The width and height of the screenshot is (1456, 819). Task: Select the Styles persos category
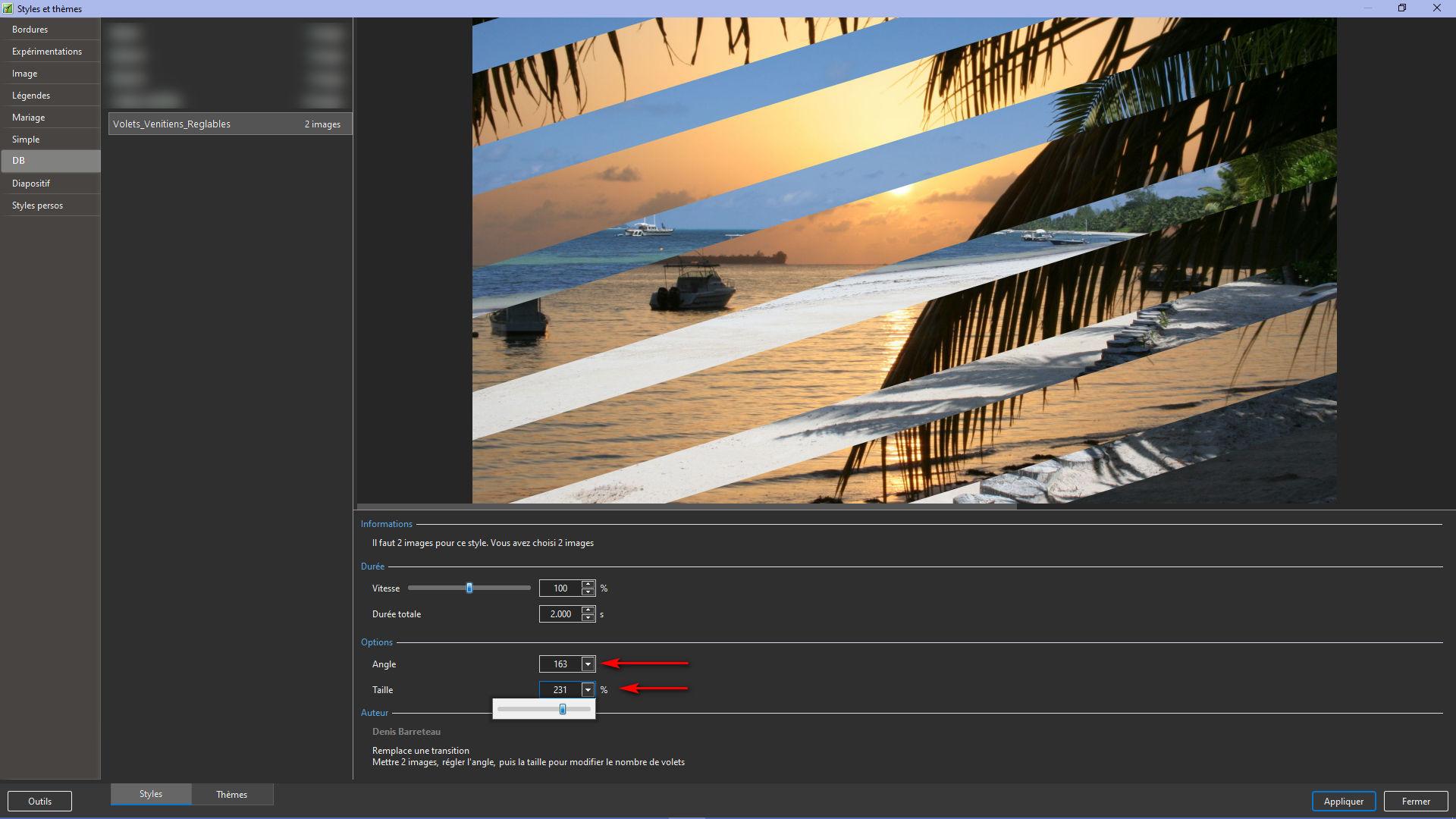[38, 206]
